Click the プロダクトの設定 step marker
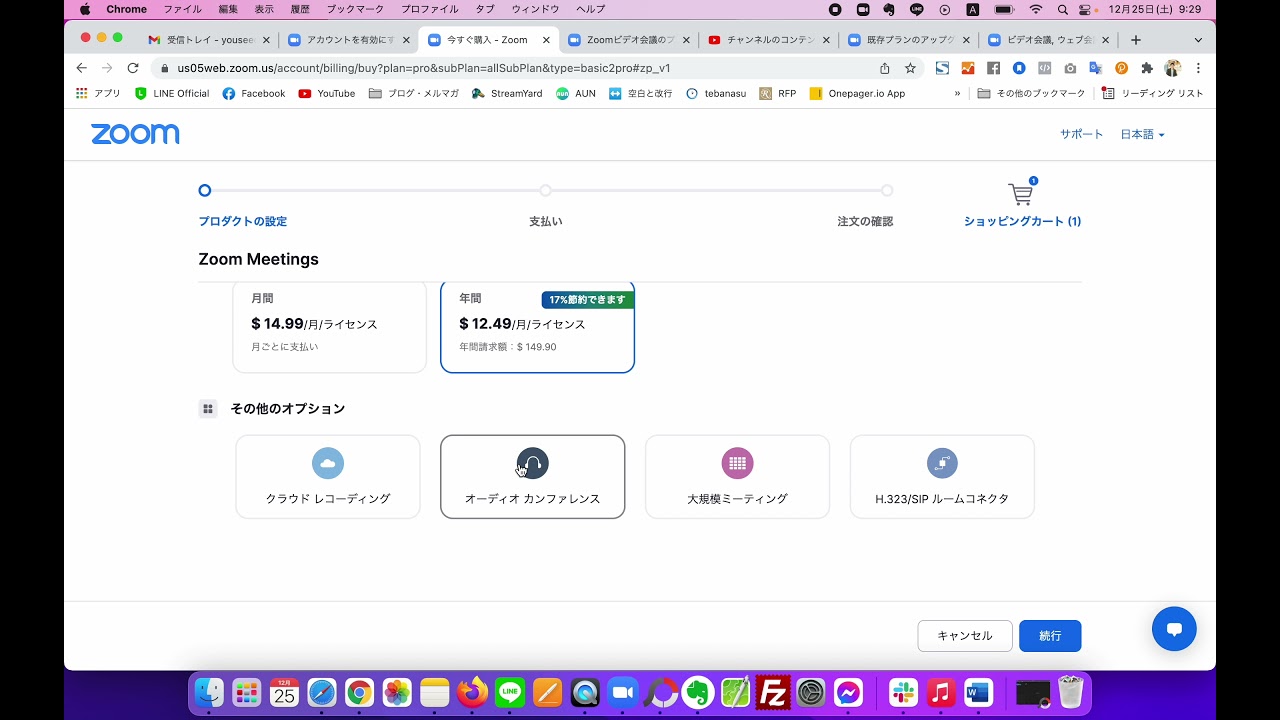The height and width of the screenshot is (720, 1280). [x=205, y=190]
